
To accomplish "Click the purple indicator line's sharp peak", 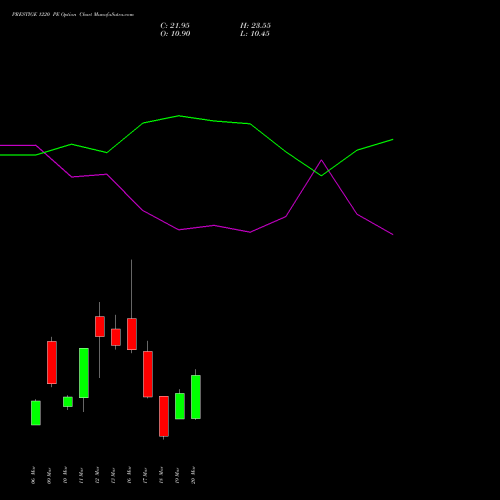I will click(x=321, y=160).
